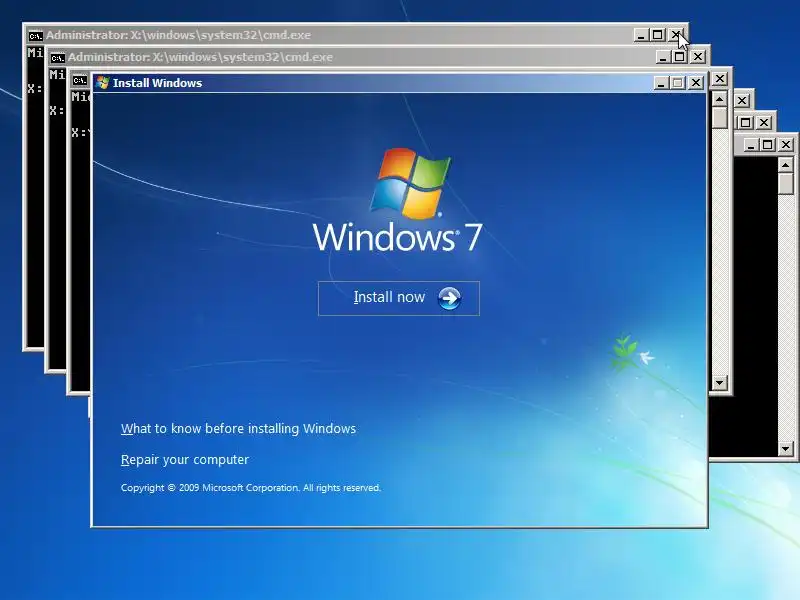800x600 pixels.
Task: Click scrollbar thumb beside Install Windows right edge
Action: [719, 117]
